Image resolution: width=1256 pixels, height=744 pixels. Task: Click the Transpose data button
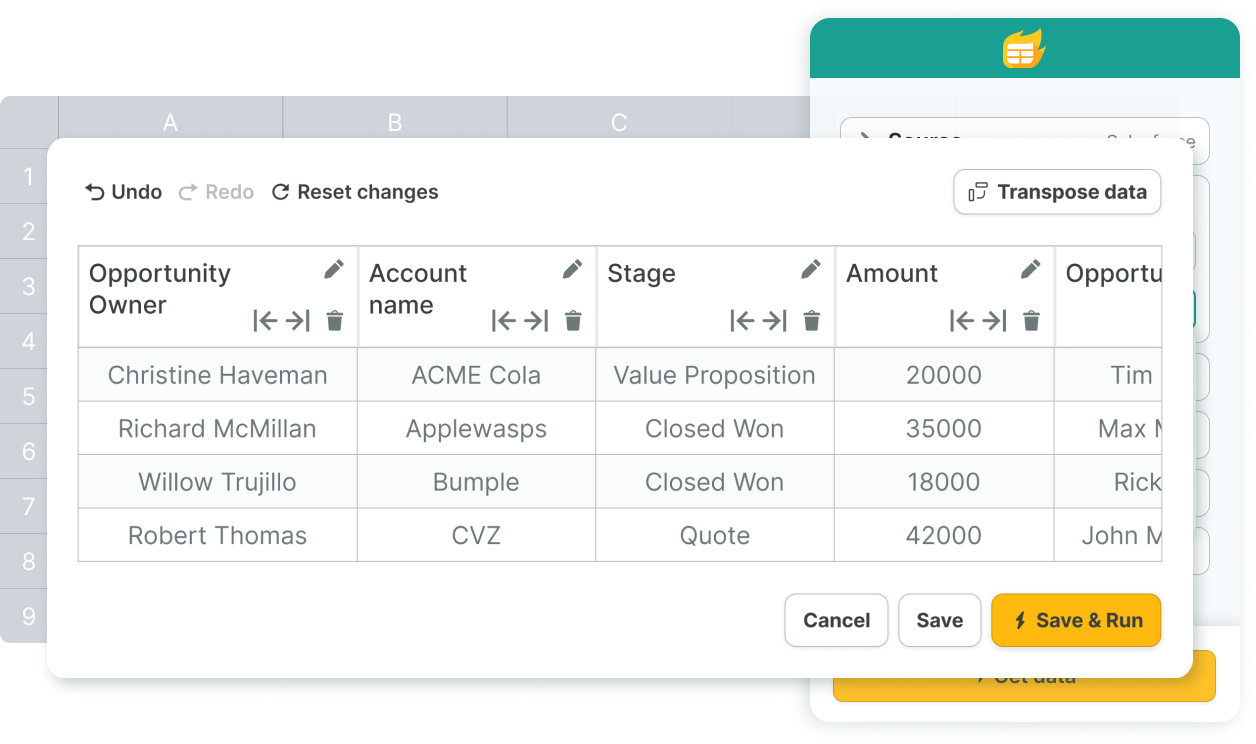click(1057, 192)
